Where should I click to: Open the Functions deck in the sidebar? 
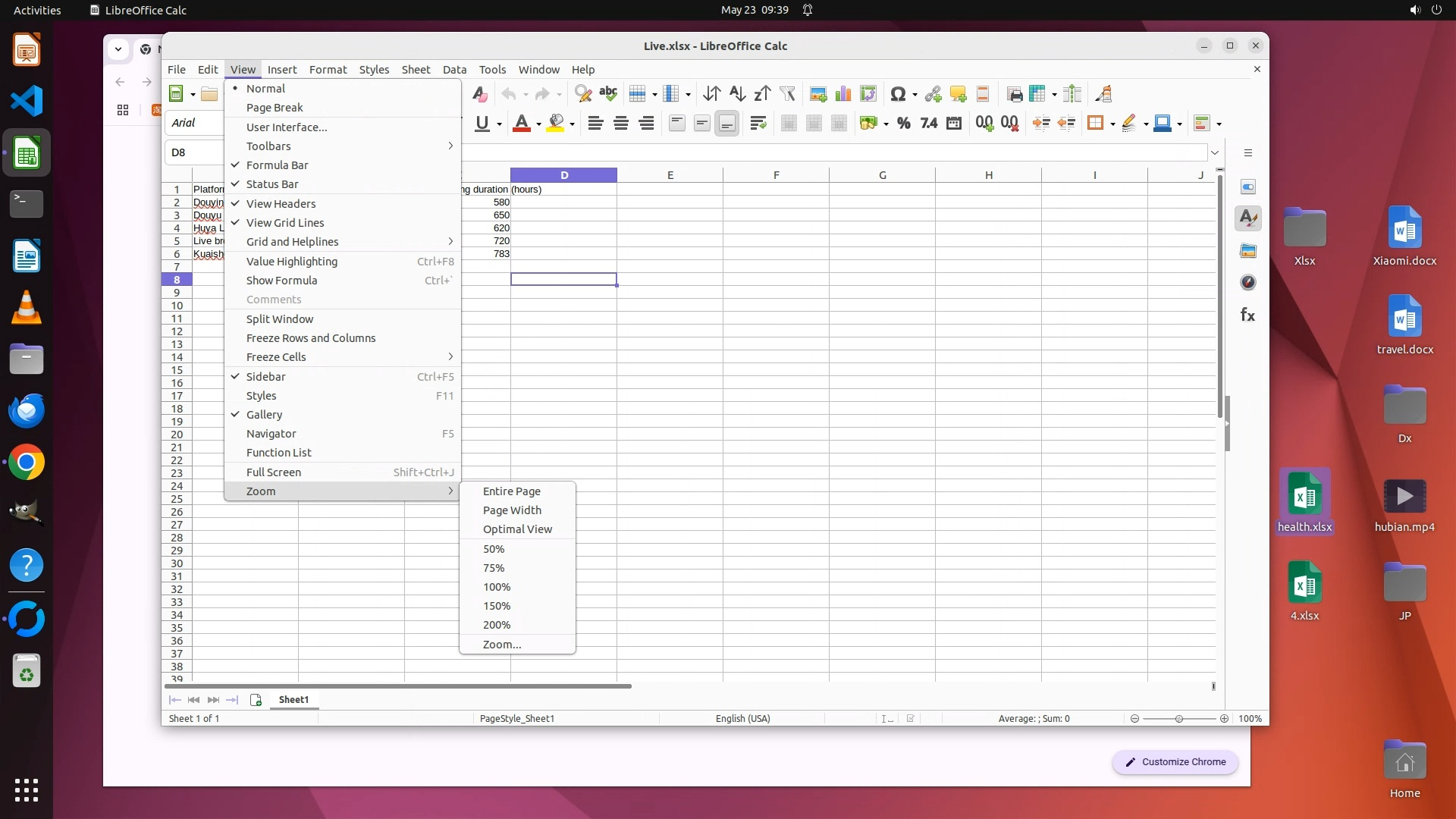coord(1247,315)
